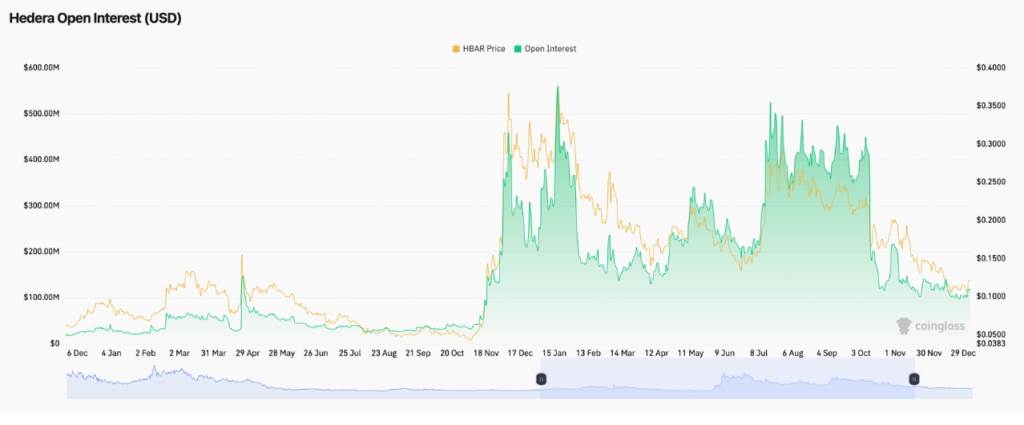Click the 4 Jan date label
This screenshot has height=425, width=1024.
click(110, 353)
